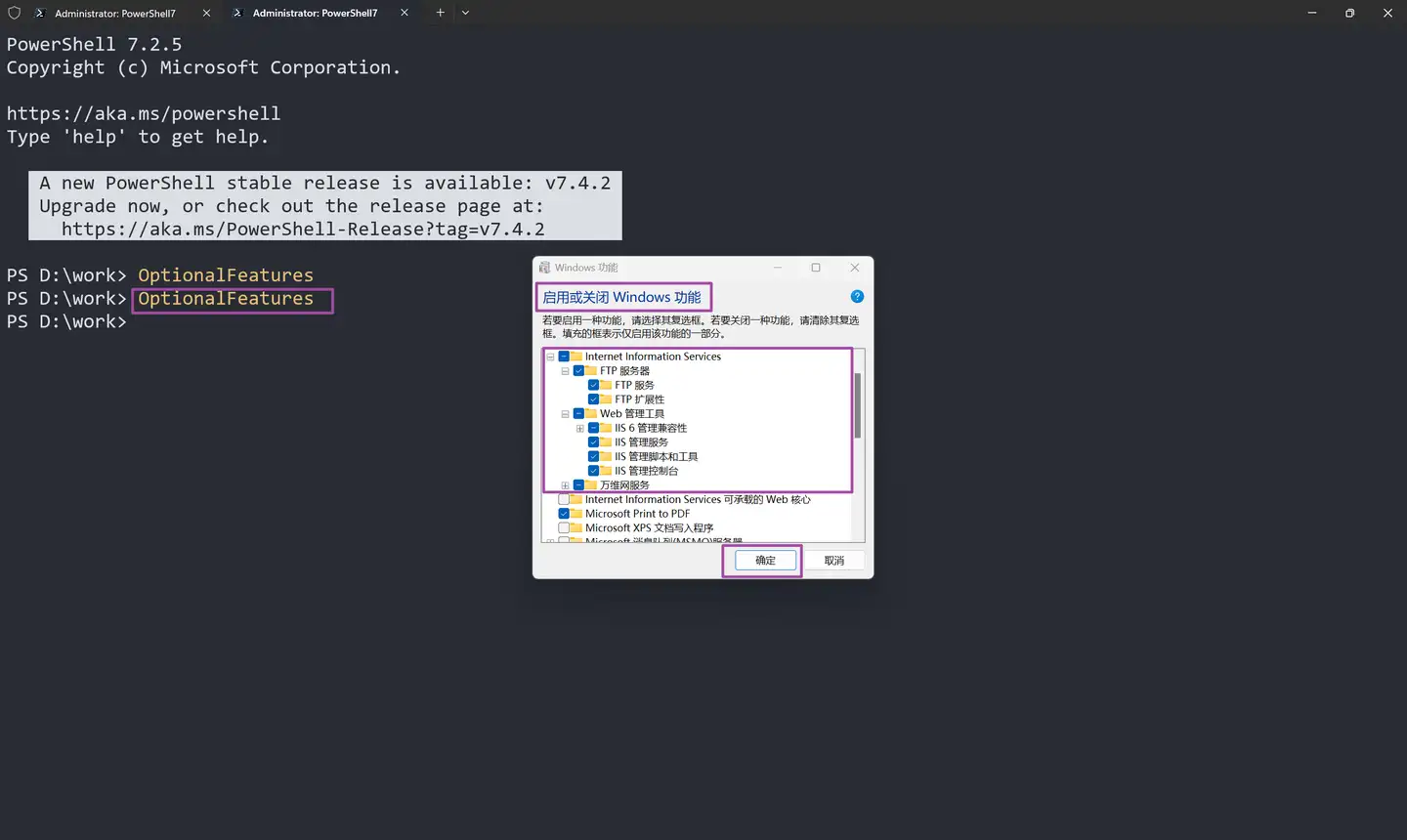This screenshot has height=840, width=1407.
Task: Select the Microsoft Print to PDF label
Action: click(637, 514)
